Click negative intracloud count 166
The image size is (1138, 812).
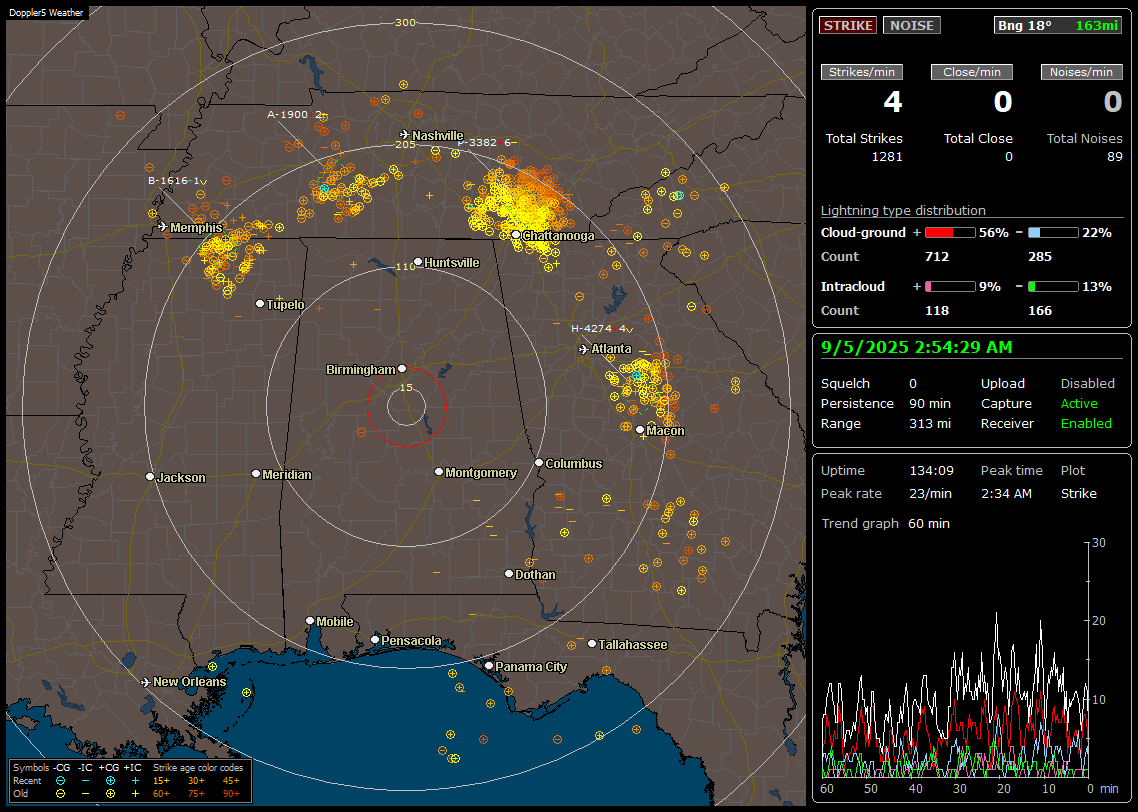[x=1040, y=311]
